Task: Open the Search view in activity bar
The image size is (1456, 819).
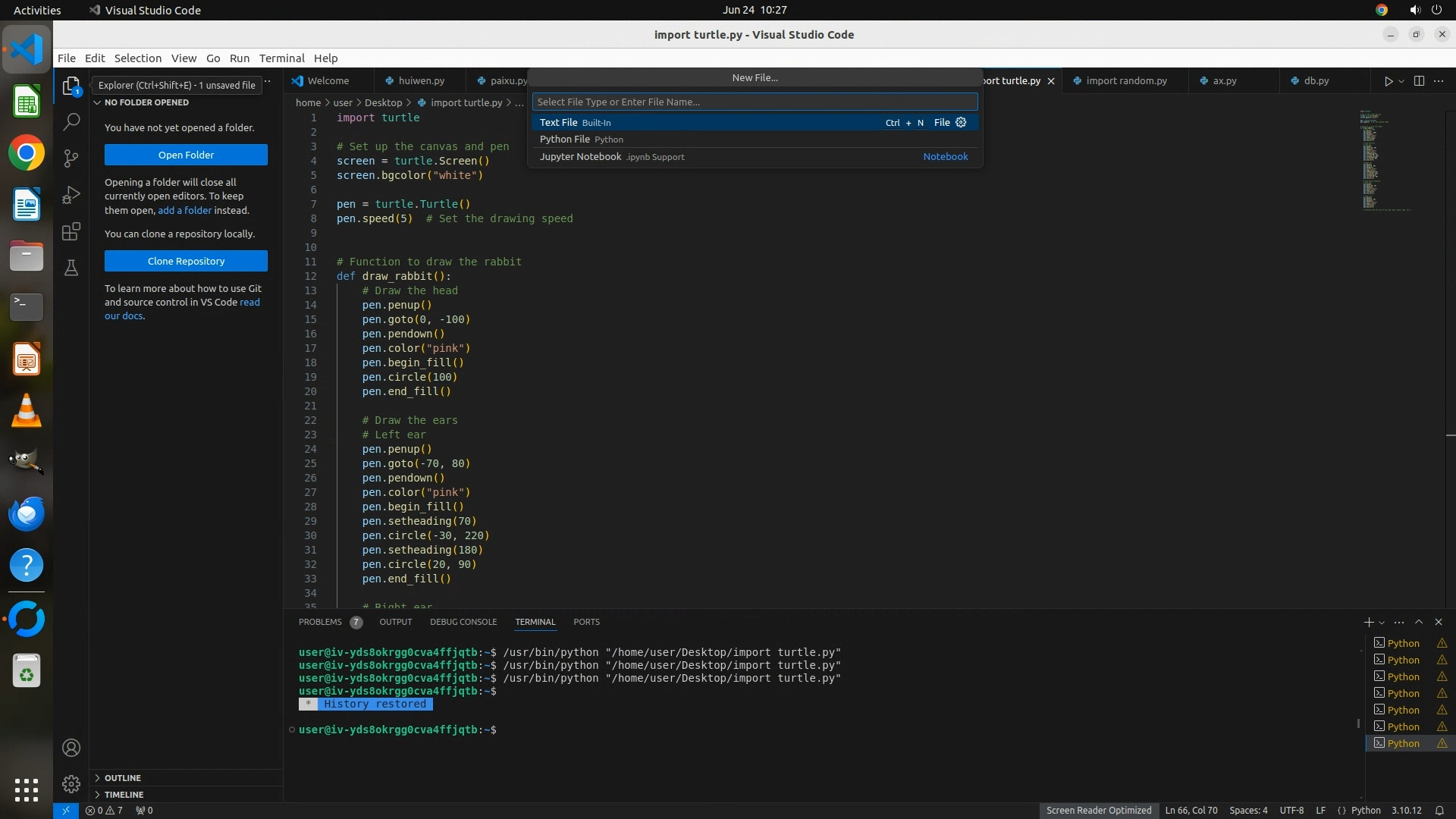Action: click(71, 121)
